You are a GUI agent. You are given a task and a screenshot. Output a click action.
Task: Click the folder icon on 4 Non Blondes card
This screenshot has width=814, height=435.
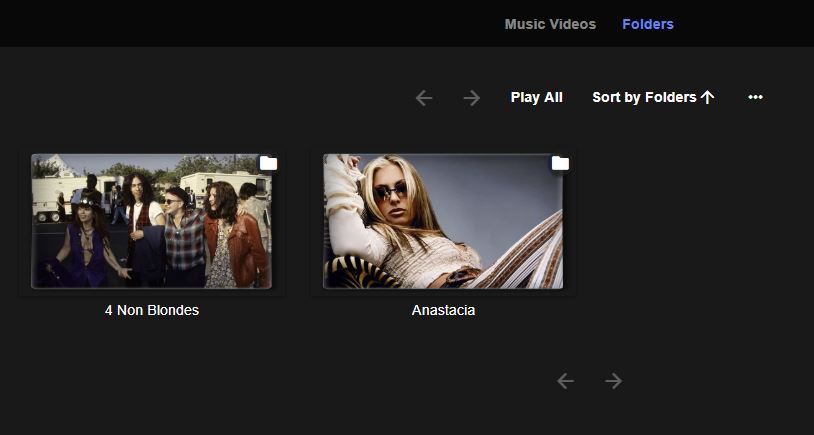[x=268, y=164]
